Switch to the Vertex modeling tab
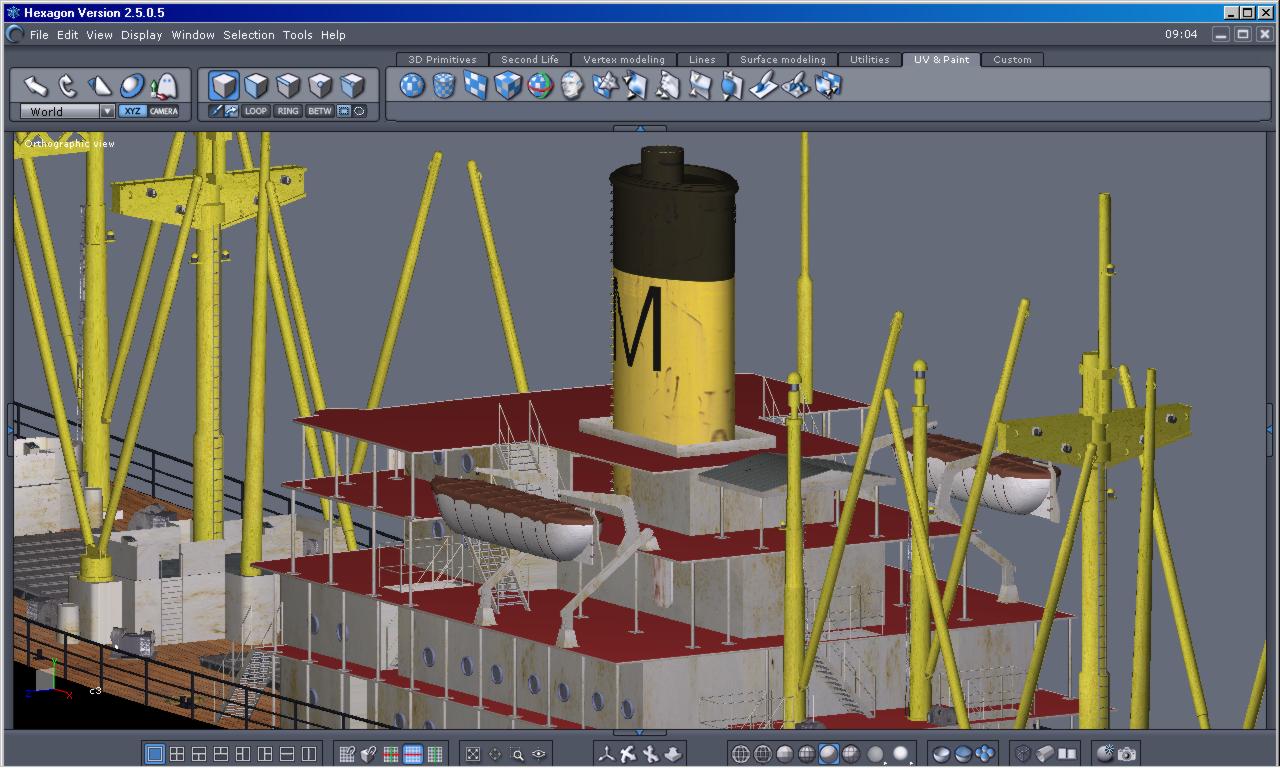The height and width of the screenshot is (768, 1280). 624,60
